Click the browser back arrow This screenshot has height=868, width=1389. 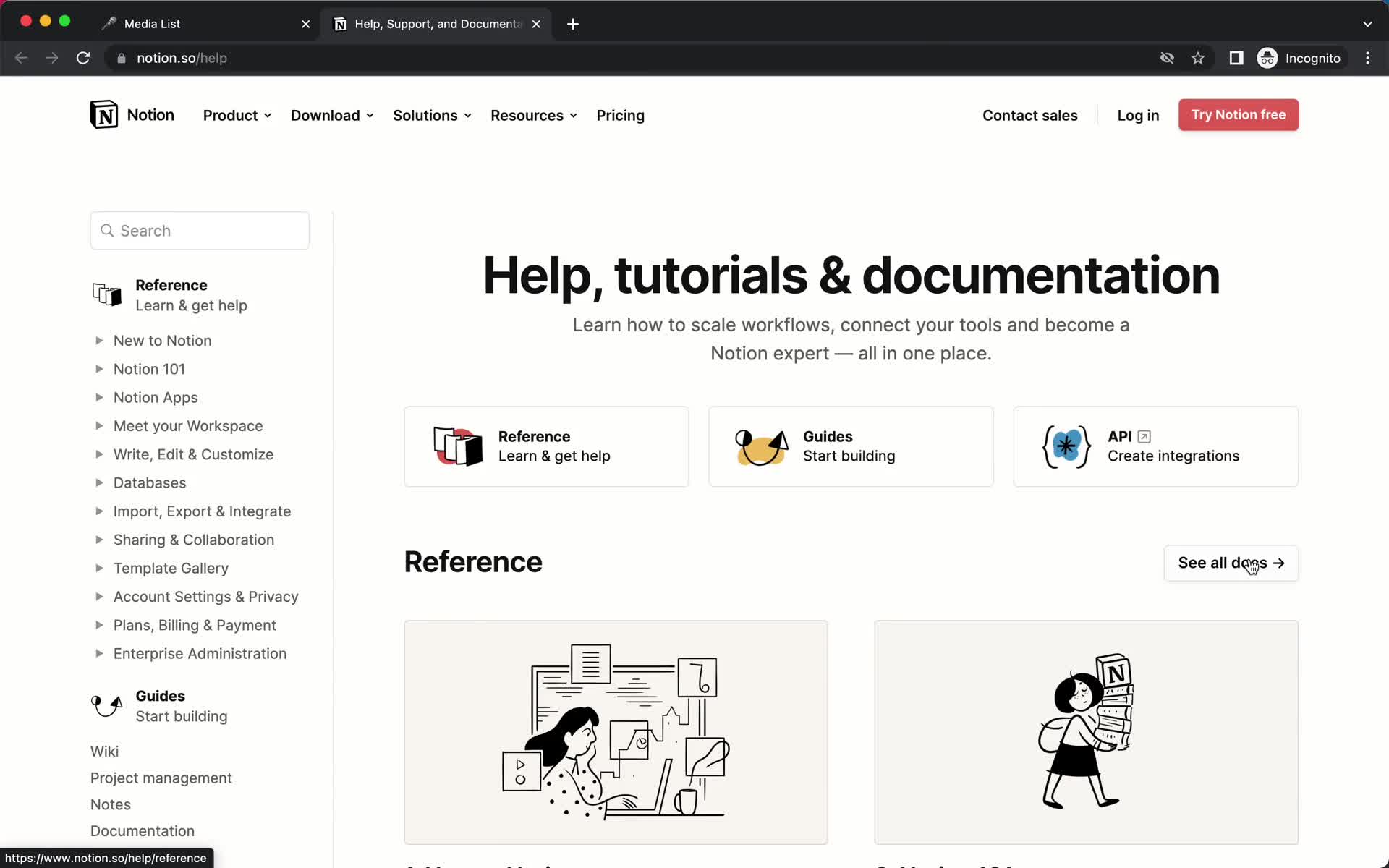22,58
